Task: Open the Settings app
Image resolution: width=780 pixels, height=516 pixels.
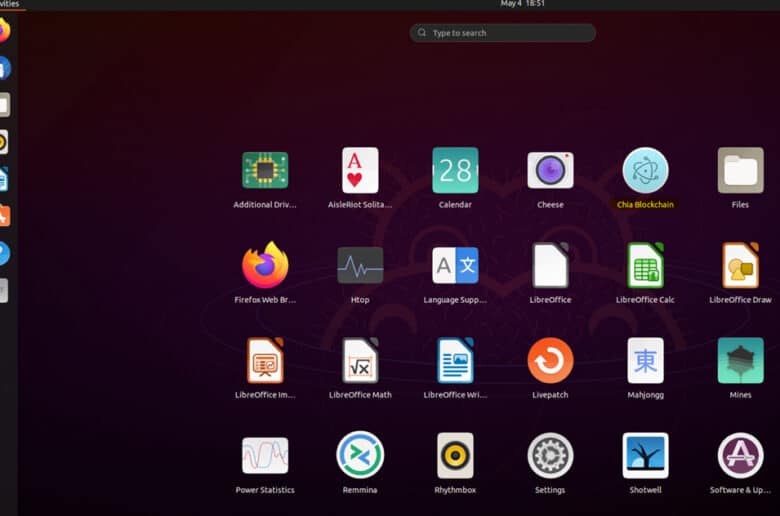Action: (x=550, y=455)
